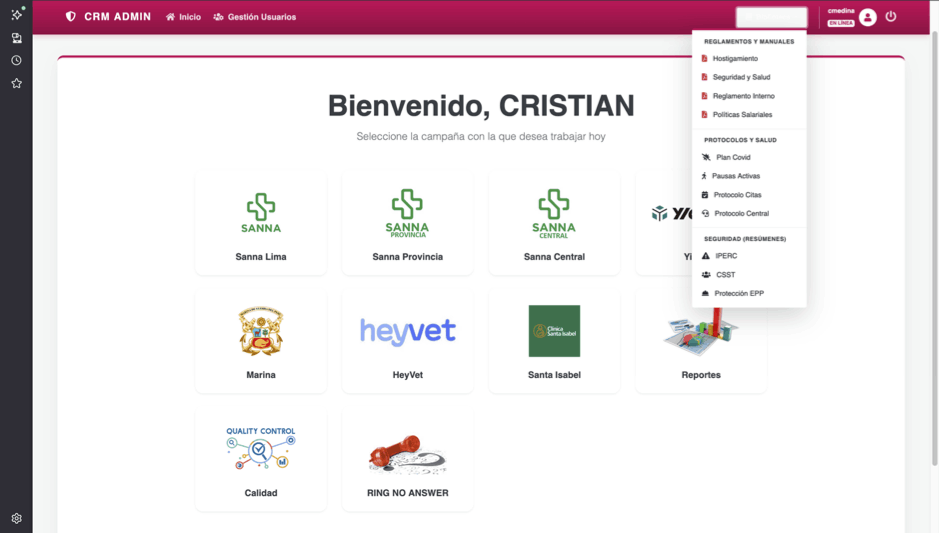Click the PDF icon beside Políticas Salariales
This screenshot has width=939, height=533.
704,114
